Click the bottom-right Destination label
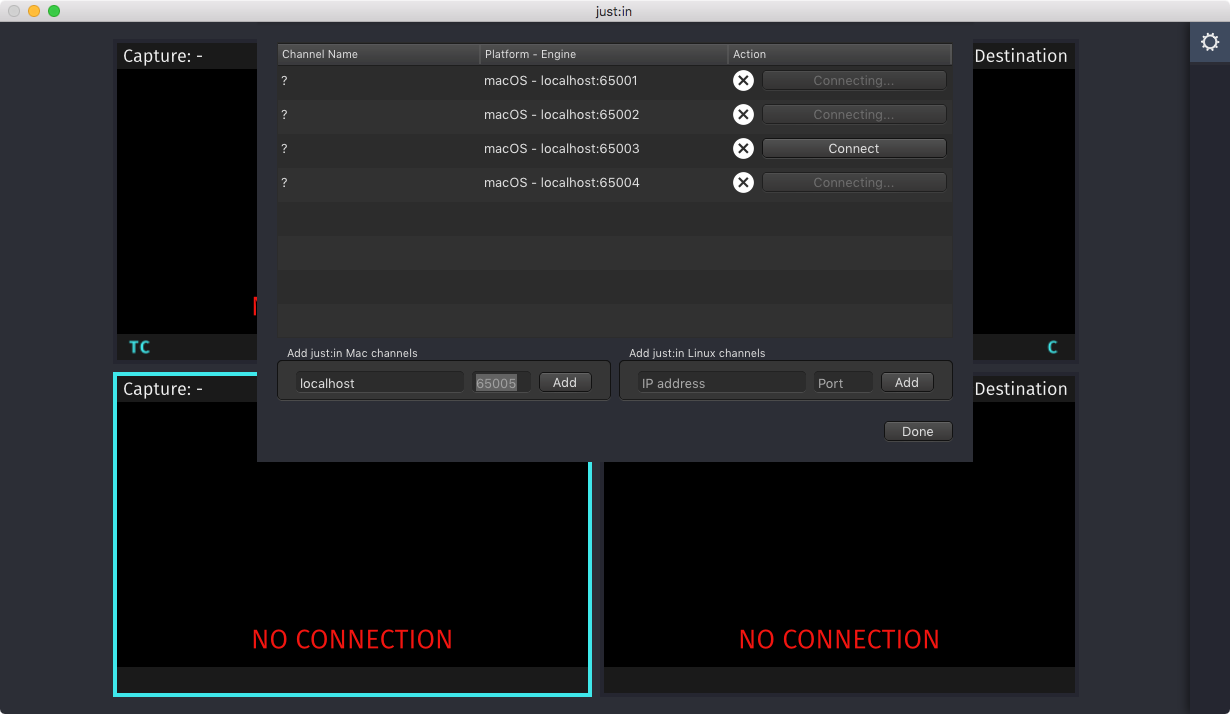The image size is (1230, 714). pyautogui.click(x=1021, y=389)
